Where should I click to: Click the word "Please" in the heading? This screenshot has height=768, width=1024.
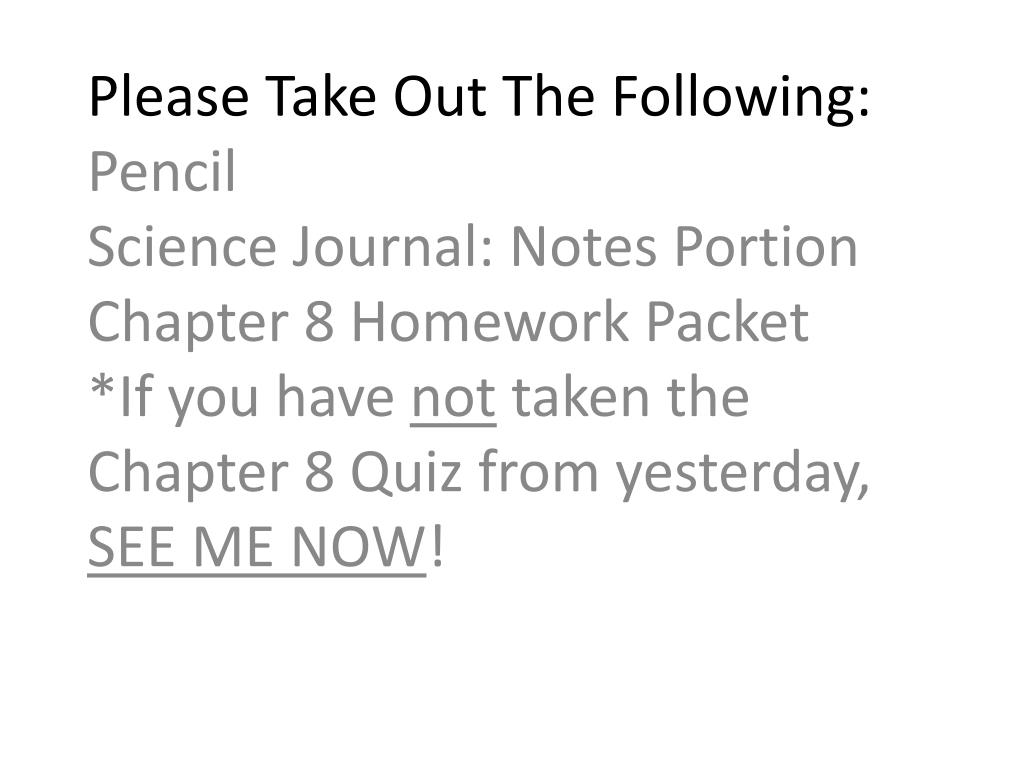tap(168, 97)
